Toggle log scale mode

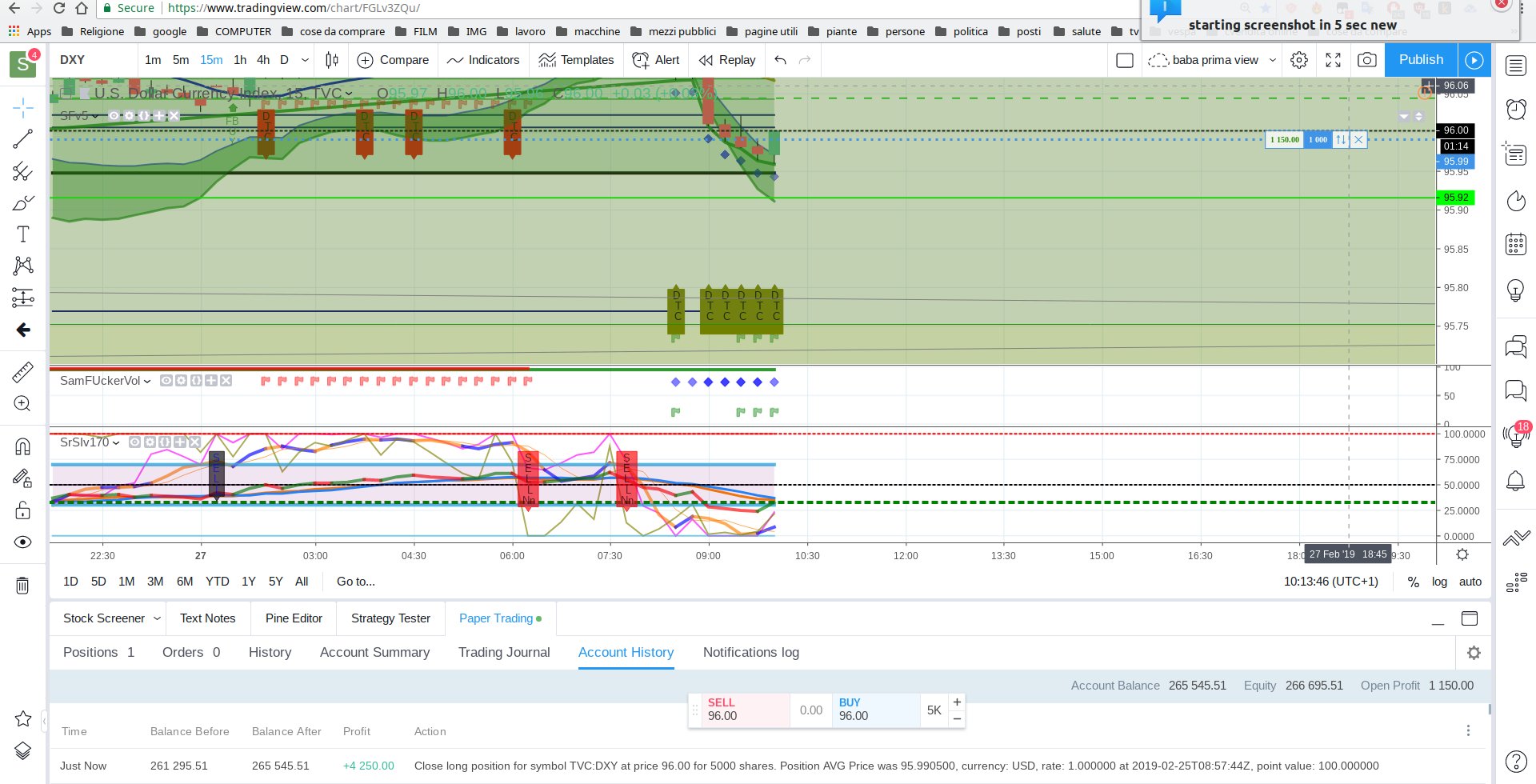coord(1439,582)
